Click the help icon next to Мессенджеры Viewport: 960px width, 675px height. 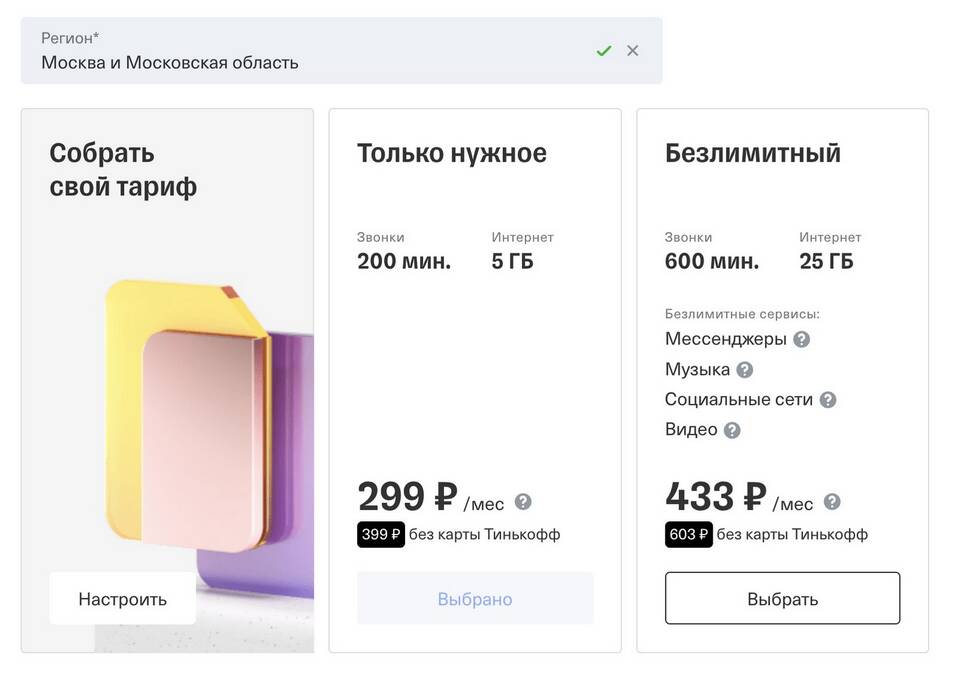[x=801, y=339]
